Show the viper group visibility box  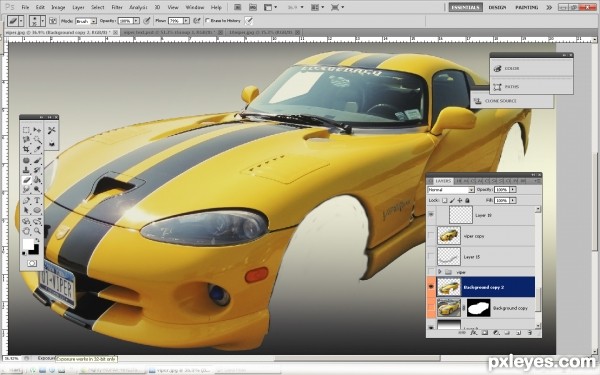(x=431, y=272)
